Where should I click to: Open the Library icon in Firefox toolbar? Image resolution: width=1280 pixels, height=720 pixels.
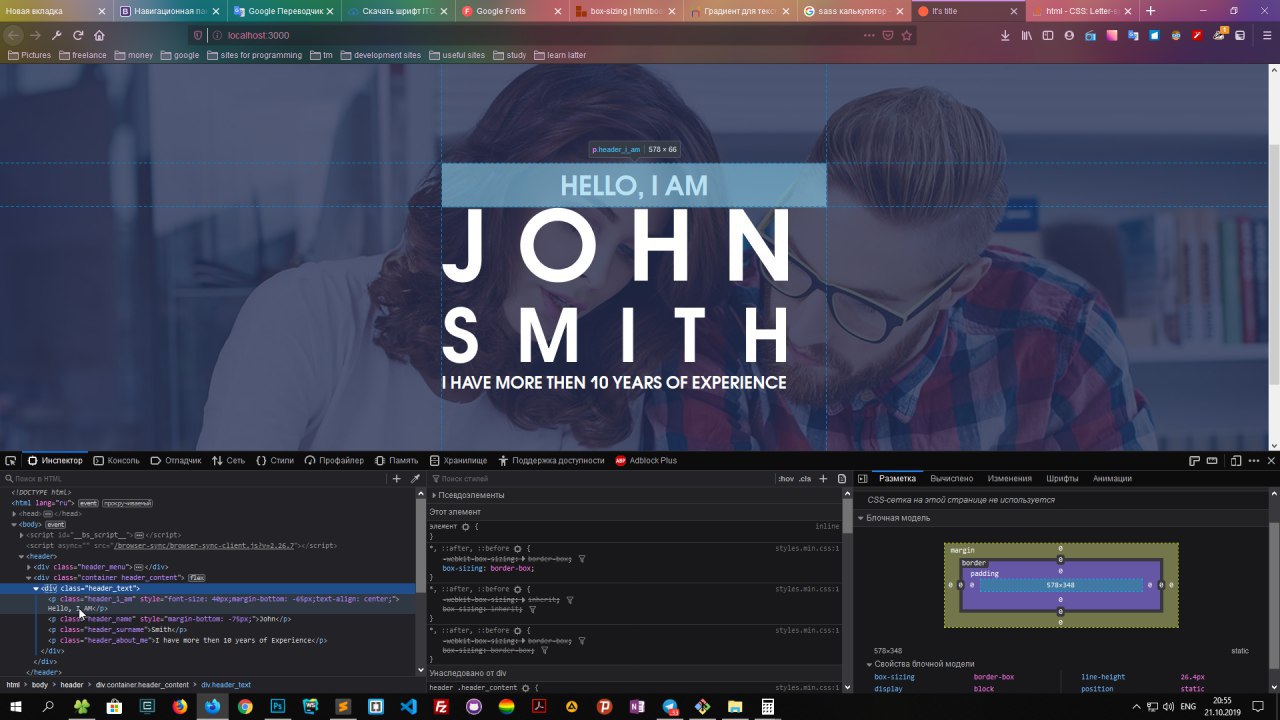1027,35
